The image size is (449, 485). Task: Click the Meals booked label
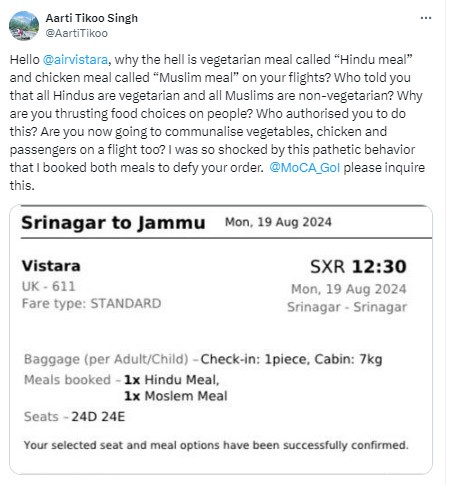click(67, 380)
